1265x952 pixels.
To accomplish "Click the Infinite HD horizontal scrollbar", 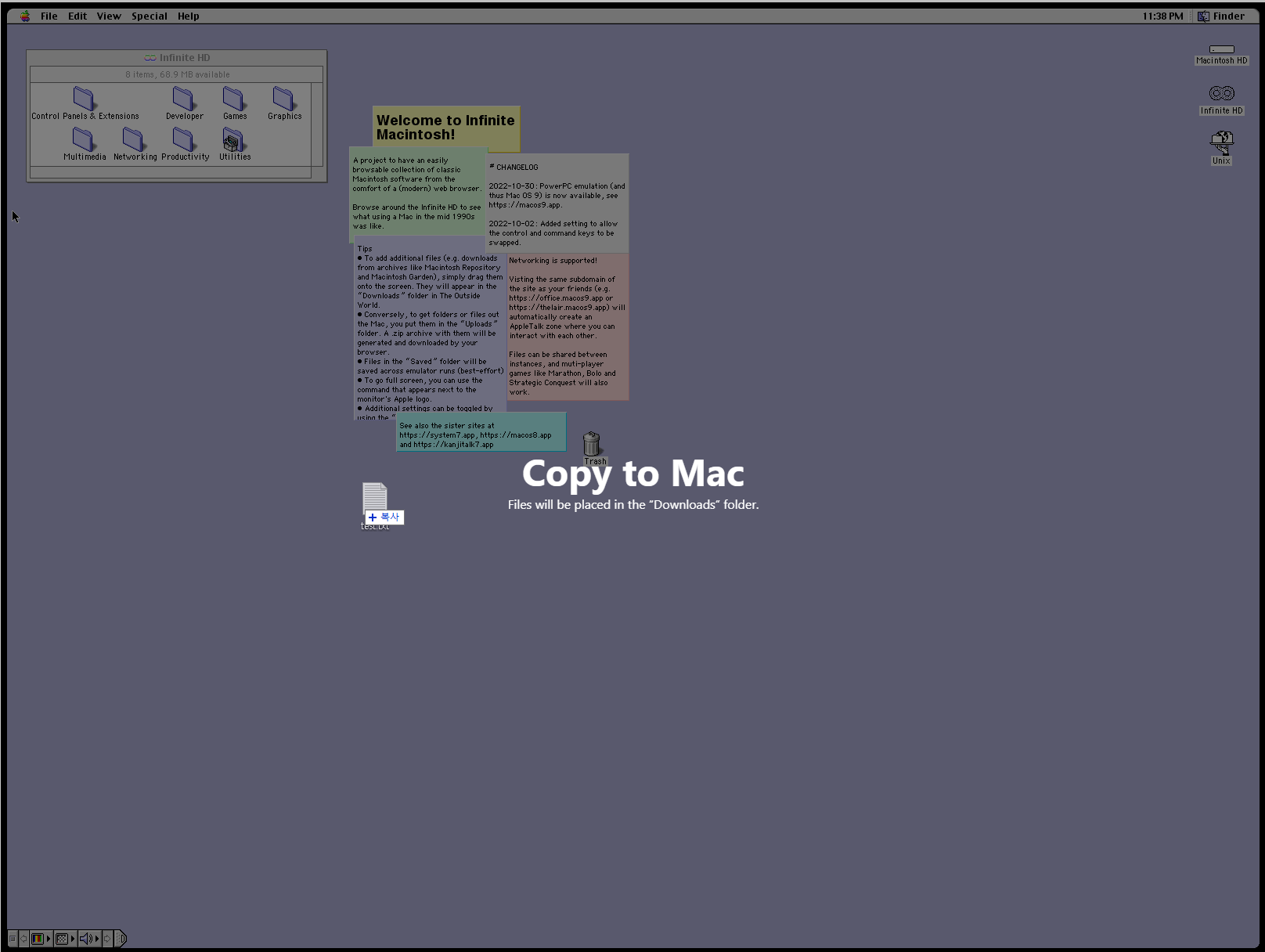I will [x=171, y=172].
